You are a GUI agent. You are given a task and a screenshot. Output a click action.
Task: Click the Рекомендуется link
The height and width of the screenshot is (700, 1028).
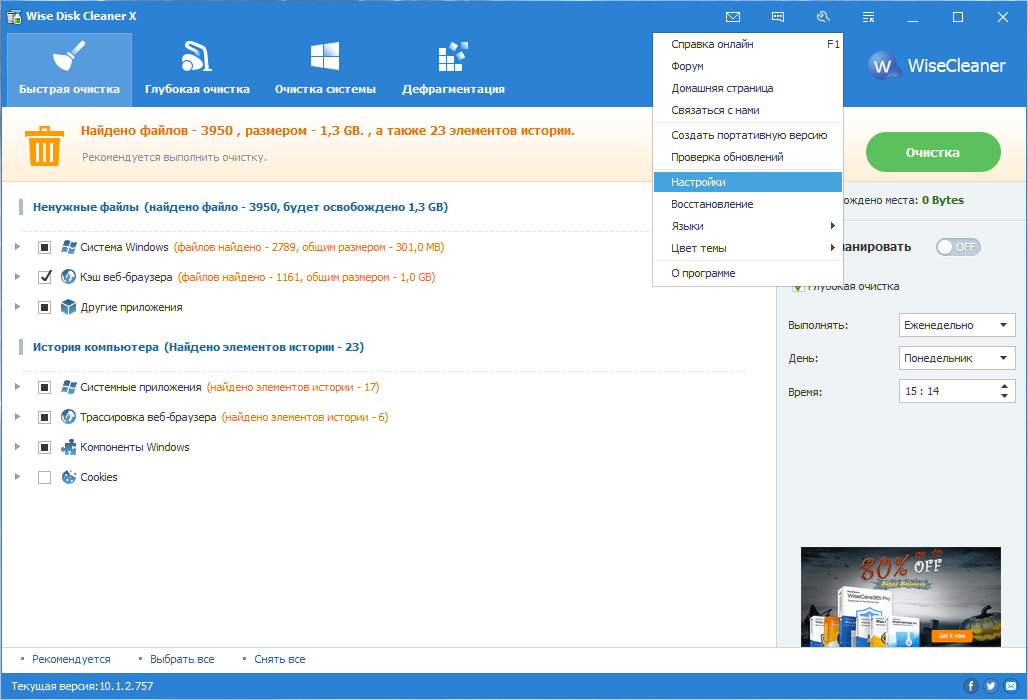click(71, 659)
